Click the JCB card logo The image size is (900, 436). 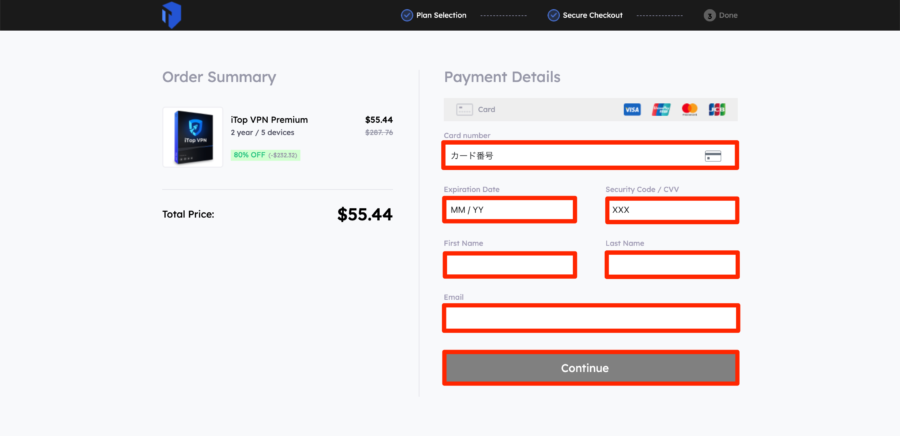pos(717,110)
